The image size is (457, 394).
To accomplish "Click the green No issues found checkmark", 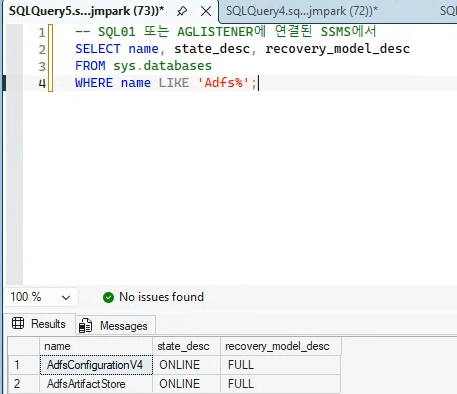I will 108,297.
